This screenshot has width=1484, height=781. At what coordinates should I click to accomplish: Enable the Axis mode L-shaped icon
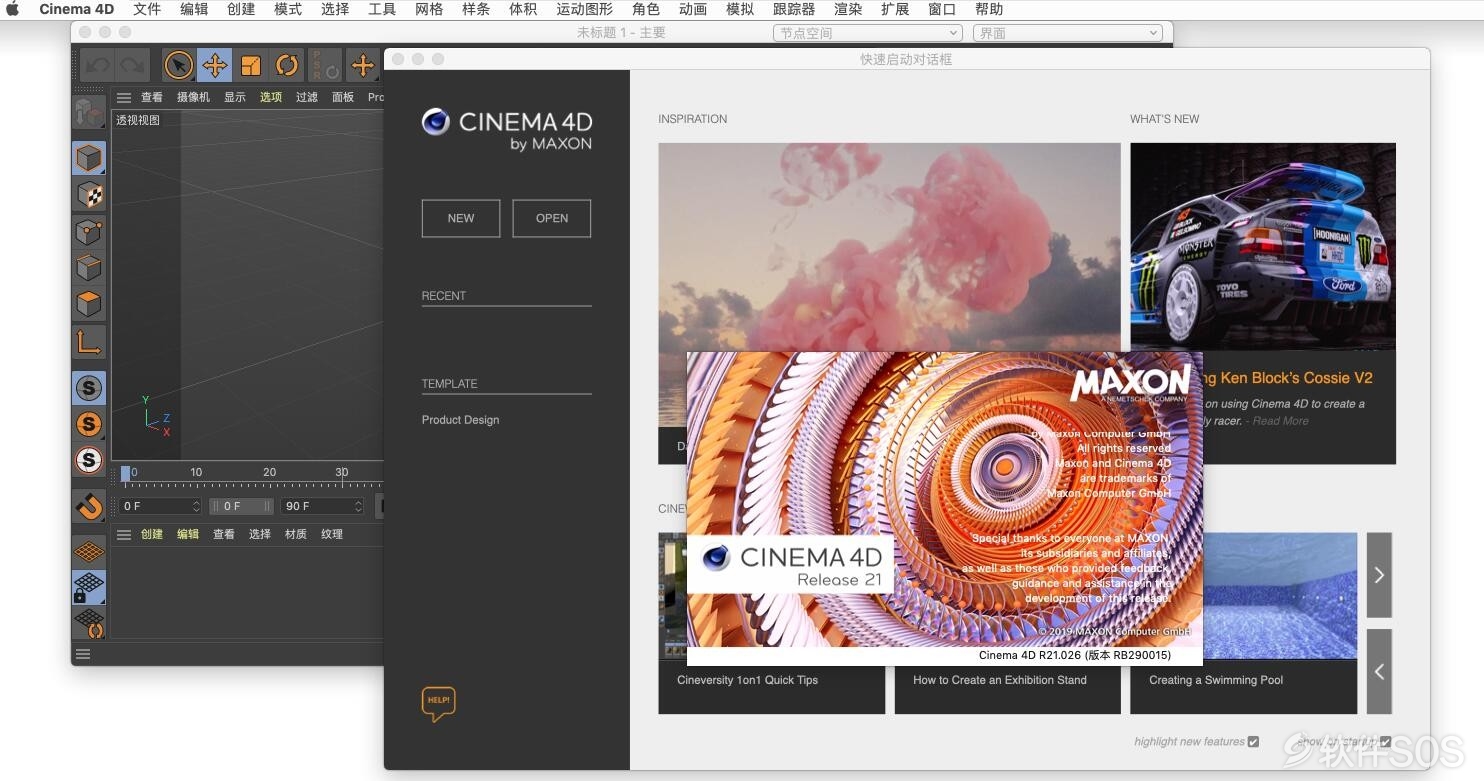[x=89, y=342]
